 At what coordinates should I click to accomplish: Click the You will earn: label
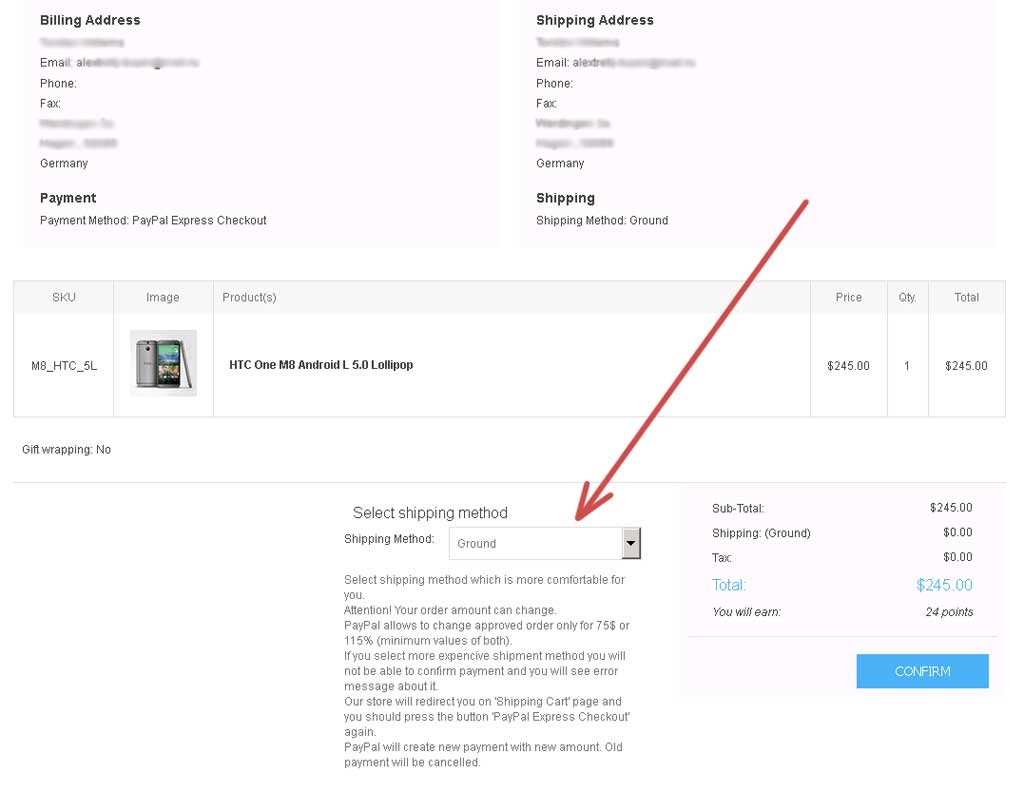point(746,612)
